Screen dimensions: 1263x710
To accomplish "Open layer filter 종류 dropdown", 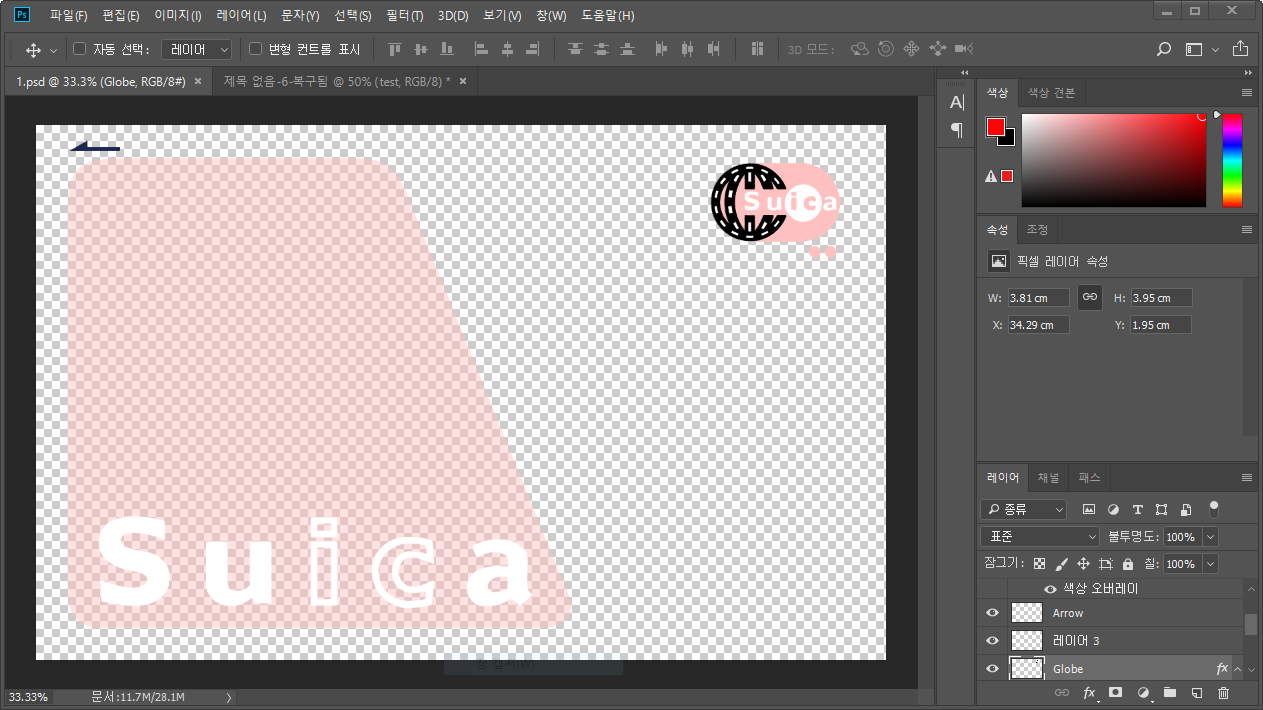I will (x=1024, y=509).
